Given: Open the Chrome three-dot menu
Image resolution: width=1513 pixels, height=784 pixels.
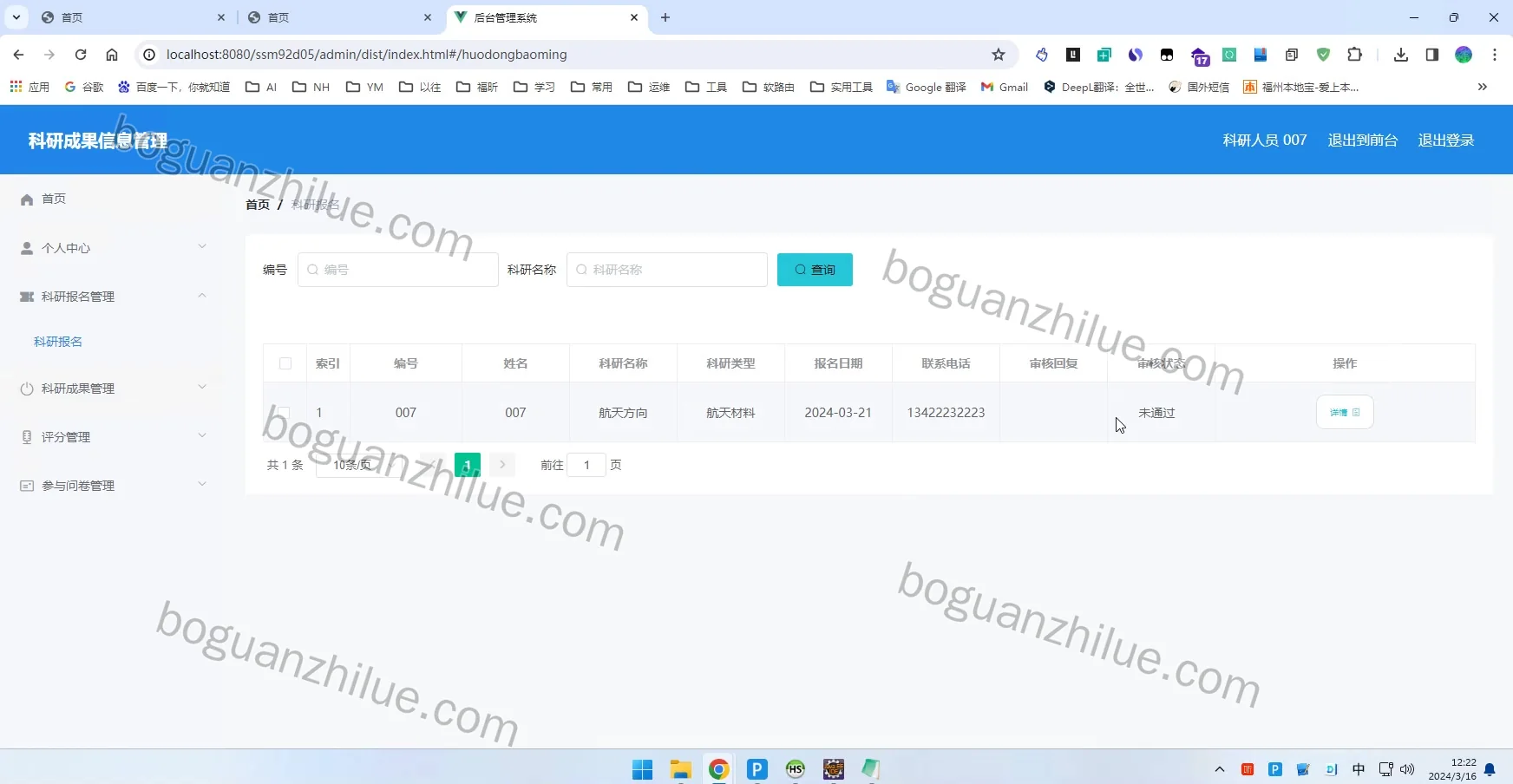Looking at the screenshot, I should 1495,55.
